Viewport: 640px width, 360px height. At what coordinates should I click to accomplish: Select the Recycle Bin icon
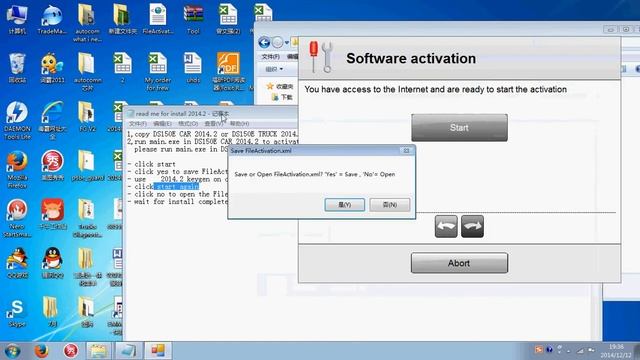point(17,68)
